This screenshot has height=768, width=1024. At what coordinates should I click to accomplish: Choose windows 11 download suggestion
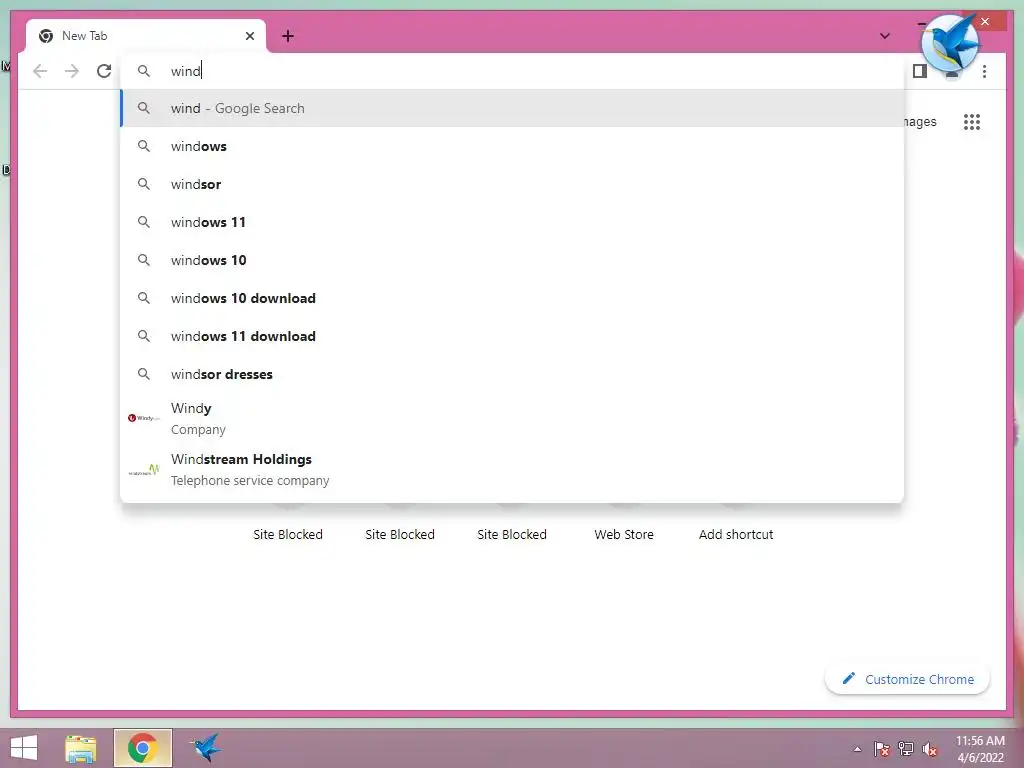pos(512,336)
